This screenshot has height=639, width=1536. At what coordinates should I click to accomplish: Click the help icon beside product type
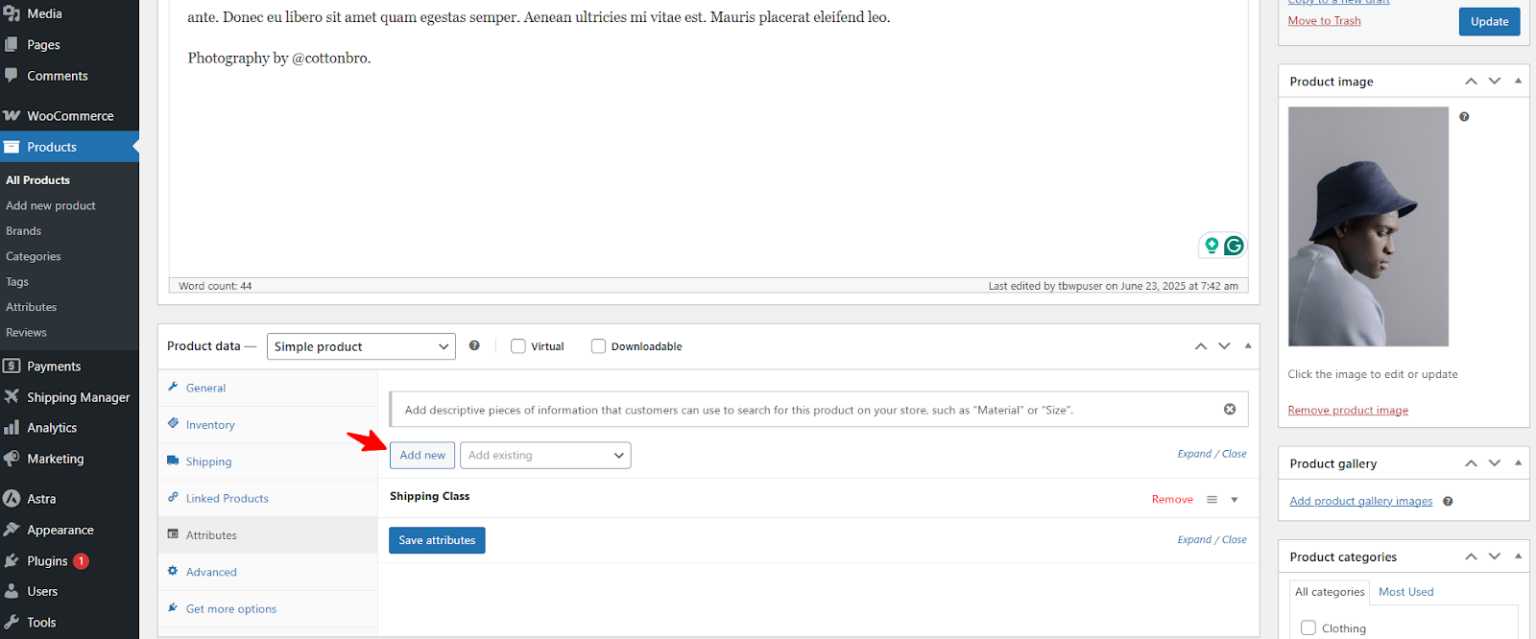(474, 346)
